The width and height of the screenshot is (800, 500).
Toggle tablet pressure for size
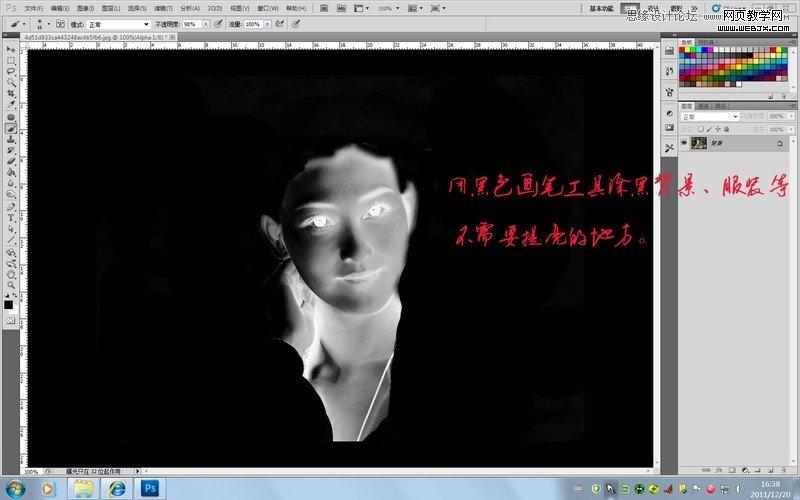coord(296,24)
